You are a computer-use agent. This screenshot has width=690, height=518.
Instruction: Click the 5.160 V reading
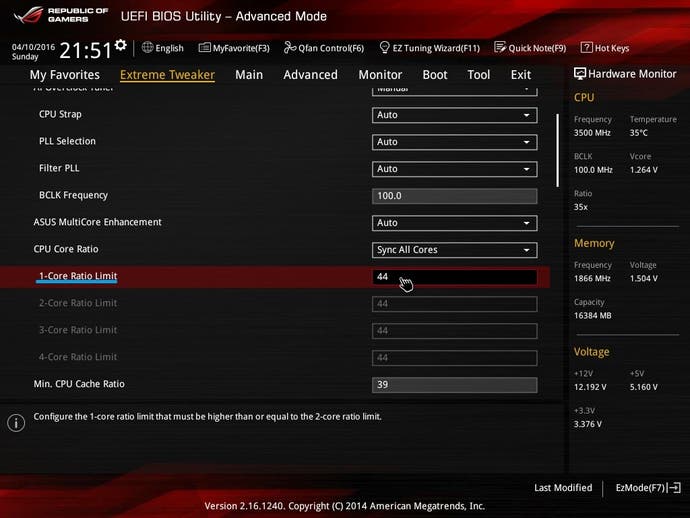click(x=644, y=387)
